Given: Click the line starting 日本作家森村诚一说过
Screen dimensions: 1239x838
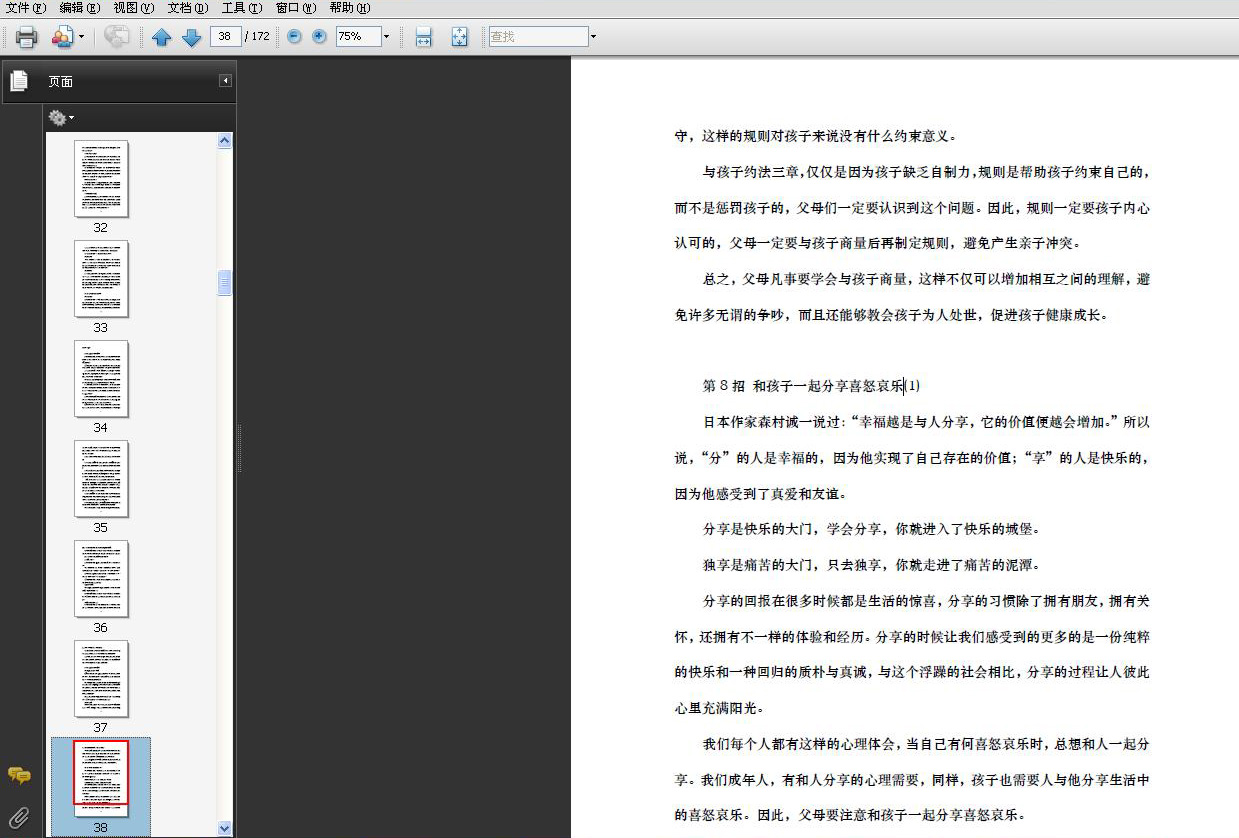Looking at the screenshot, I should (x=926, y=421).
